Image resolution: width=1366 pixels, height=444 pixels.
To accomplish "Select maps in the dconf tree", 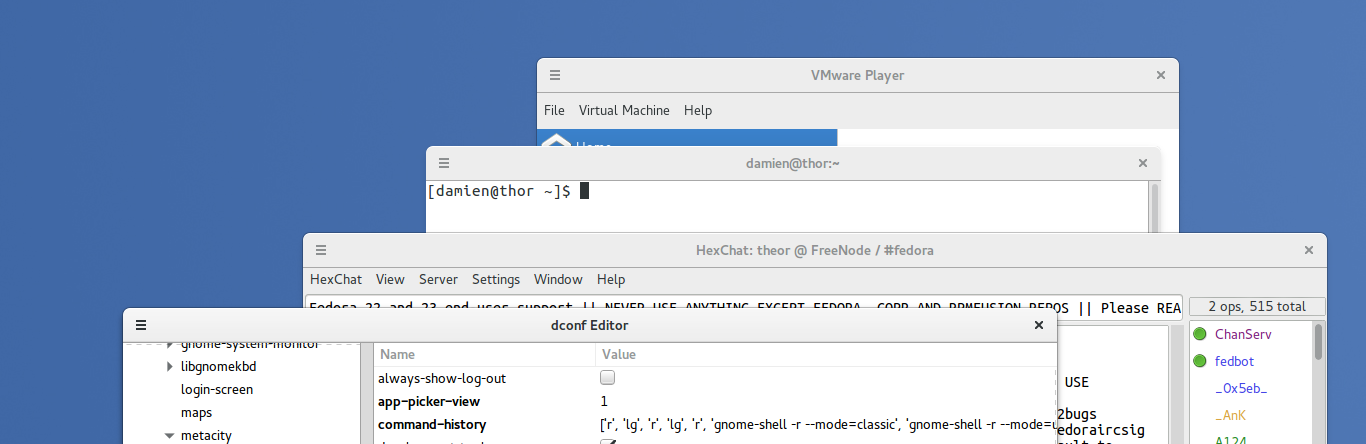I will coord(196,412).
